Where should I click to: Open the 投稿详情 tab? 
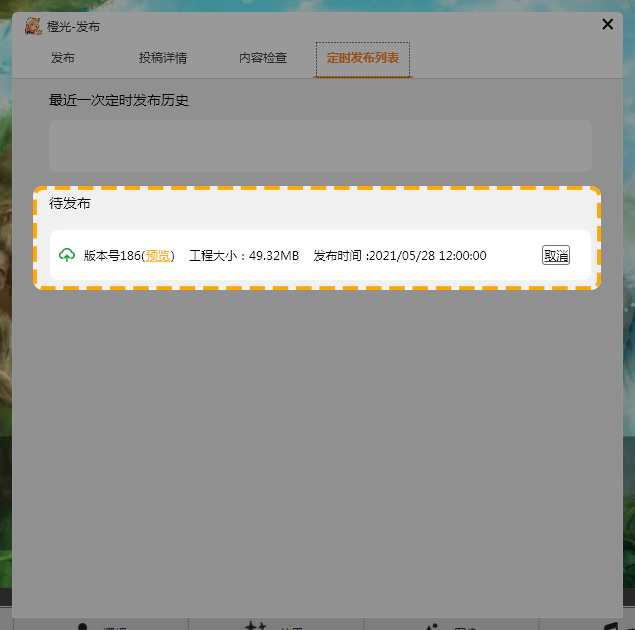(x=163, y=58)
